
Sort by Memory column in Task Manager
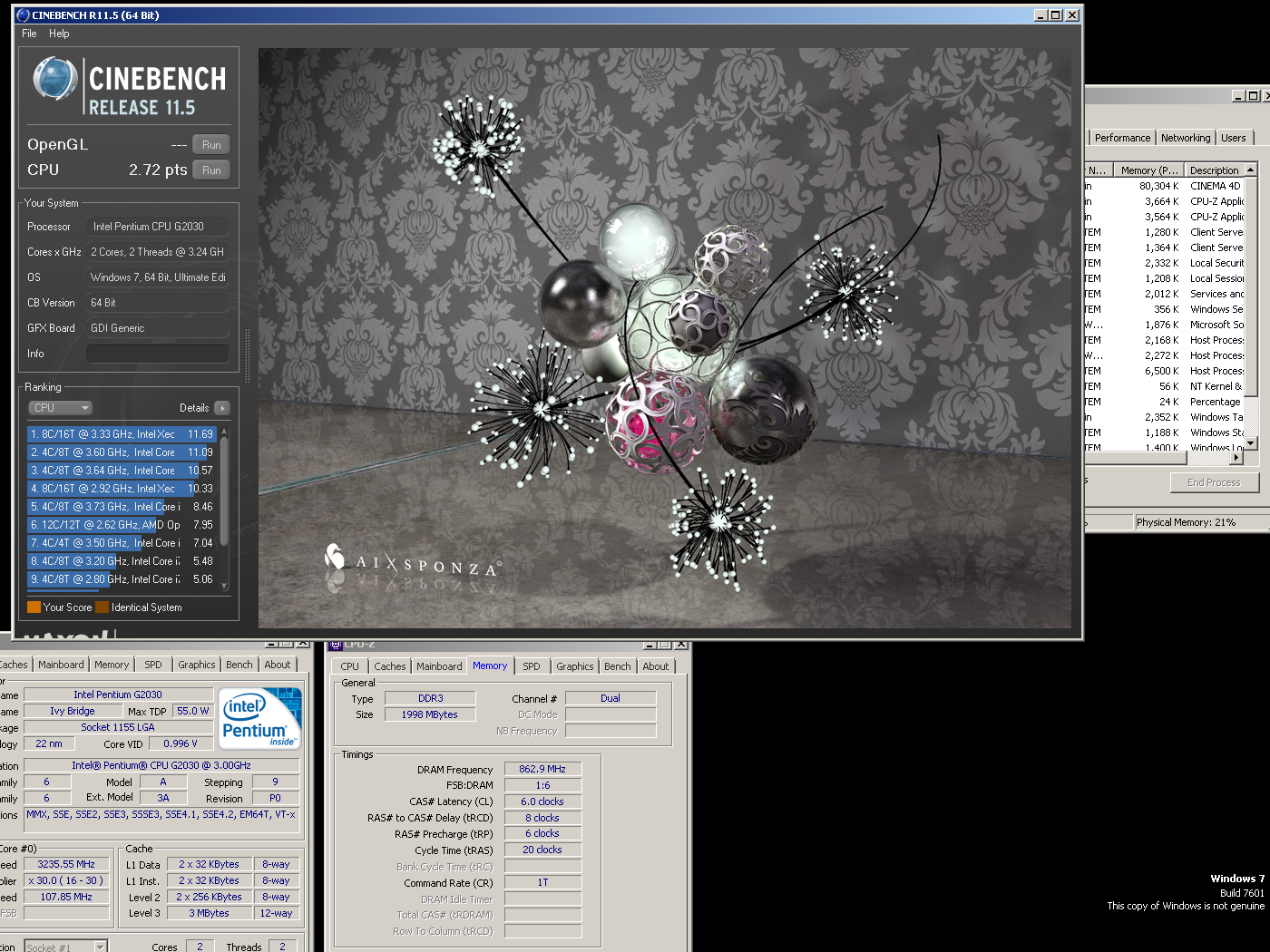1148,170
